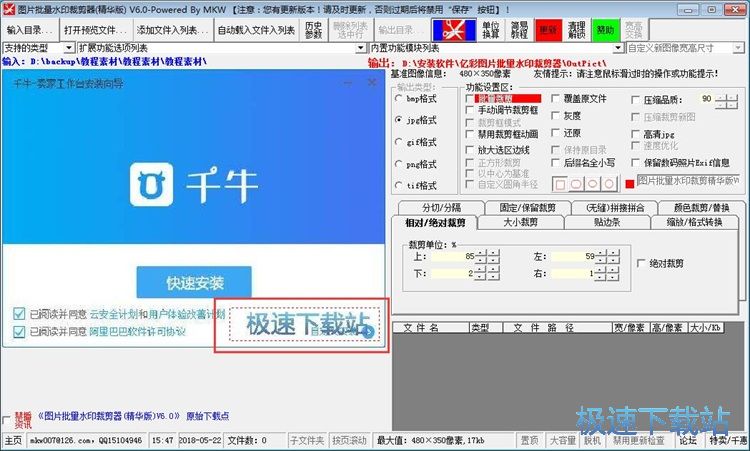Toggle the 后缀名全小写 lowercase extension checkbox
This screenshot has height=451, width=750.
(x=555, y=163)
